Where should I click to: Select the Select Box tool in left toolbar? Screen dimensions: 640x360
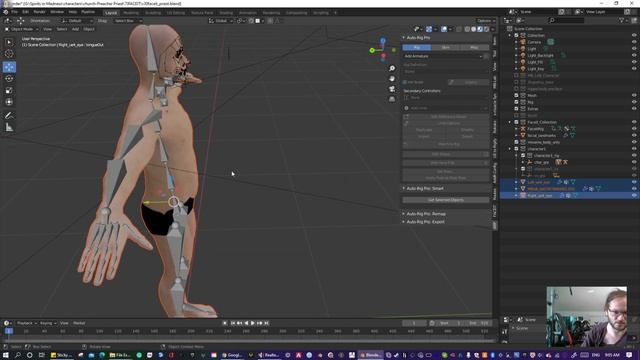click(x=9, y=42)
